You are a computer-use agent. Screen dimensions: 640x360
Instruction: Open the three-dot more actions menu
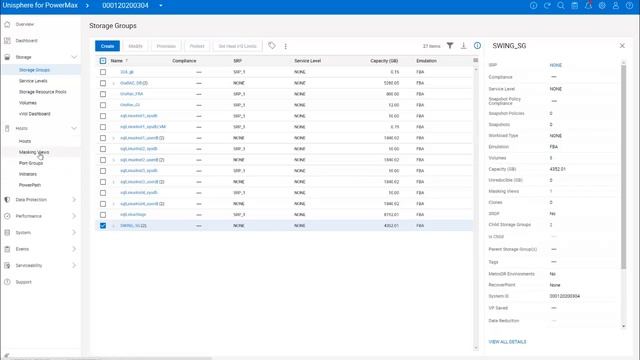click(x=285, y=46)
